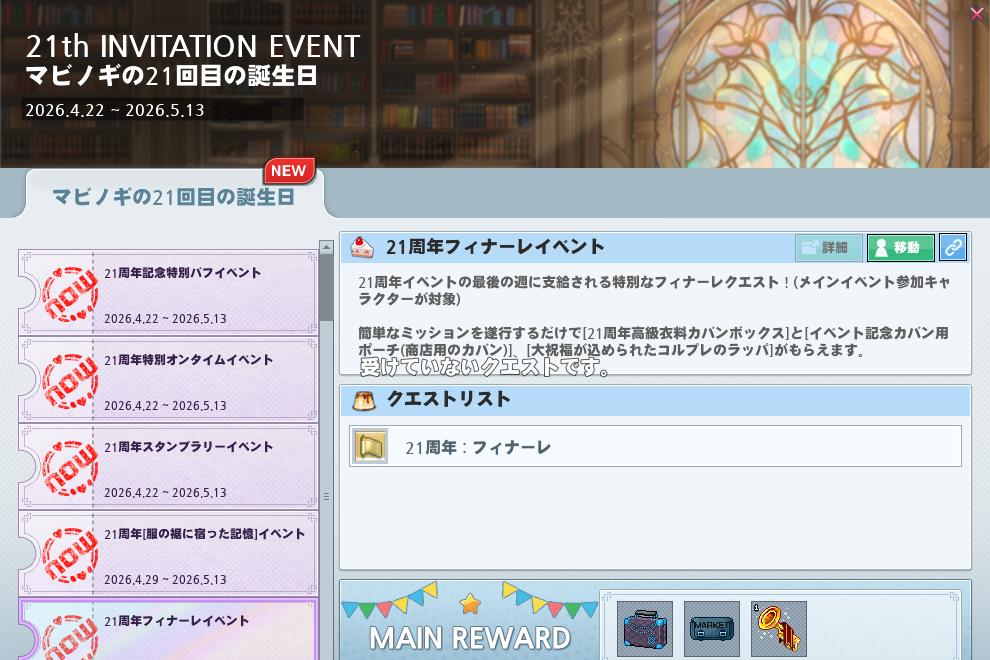Click the 21th INVITATION EVENT banner title
This screenshot has height=660, width=990.
pyautogui.click(x=193, y=46)
